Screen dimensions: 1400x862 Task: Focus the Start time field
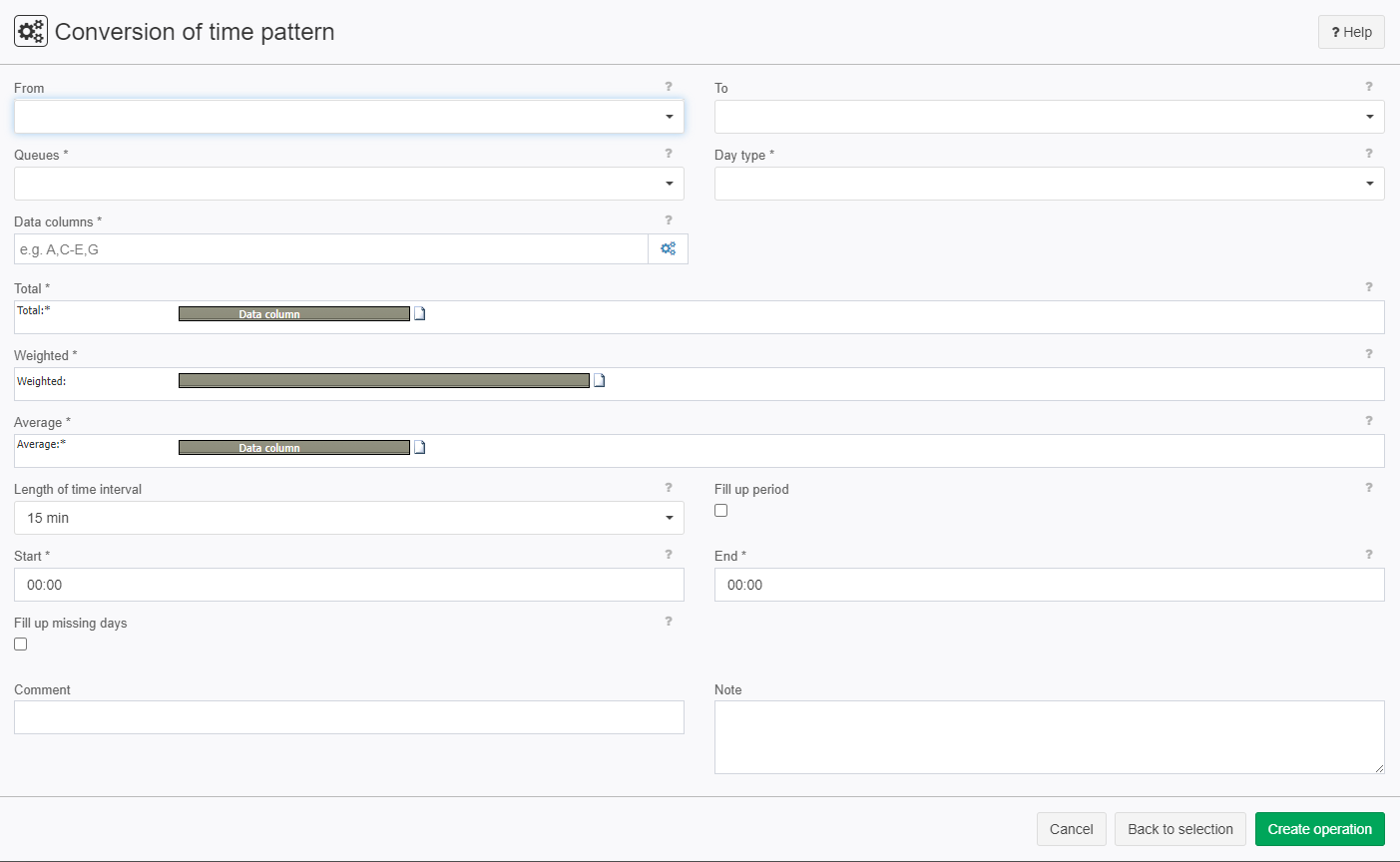tap(349, 585)
